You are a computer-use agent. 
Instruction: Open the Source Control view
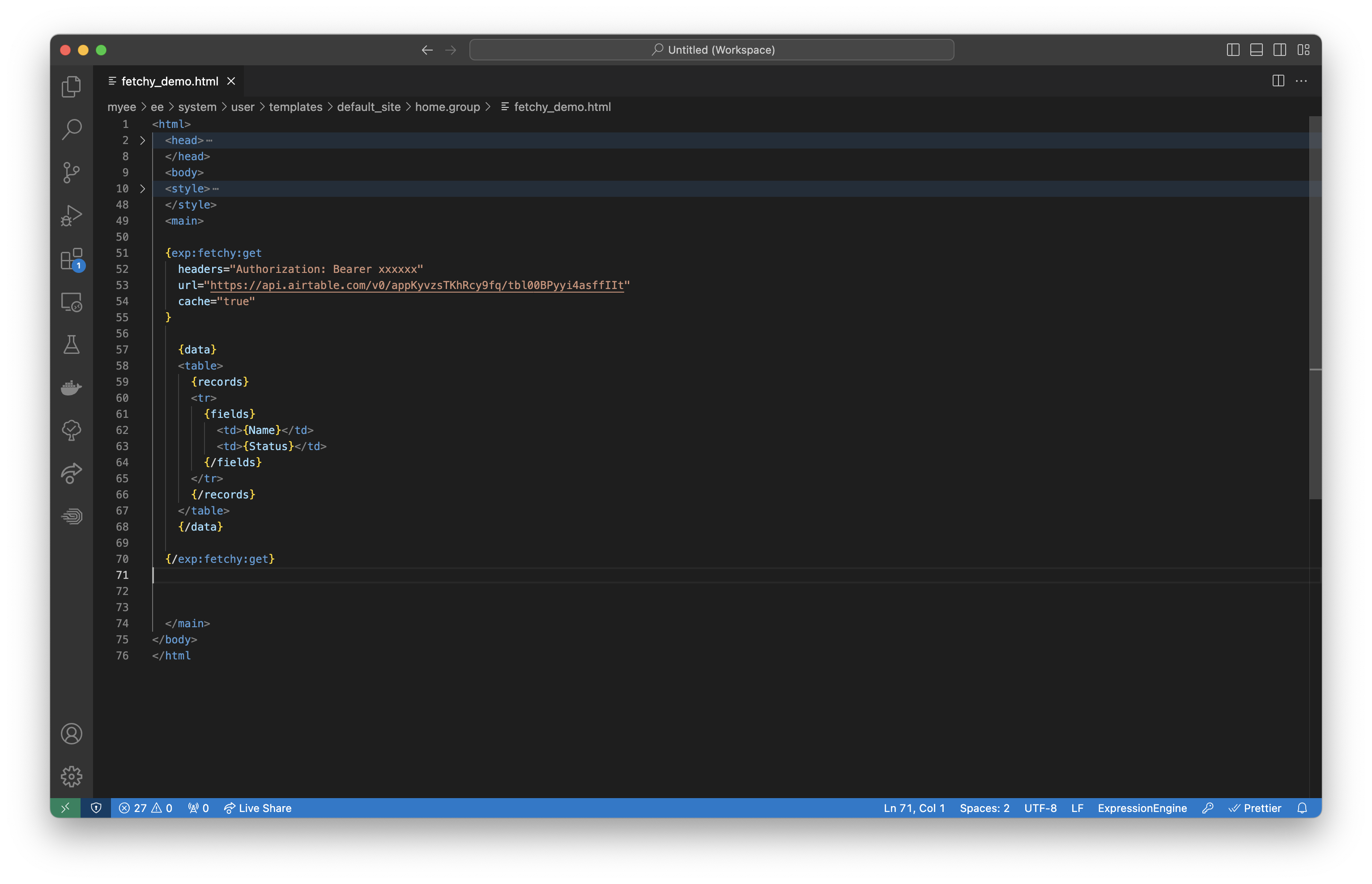71,172
